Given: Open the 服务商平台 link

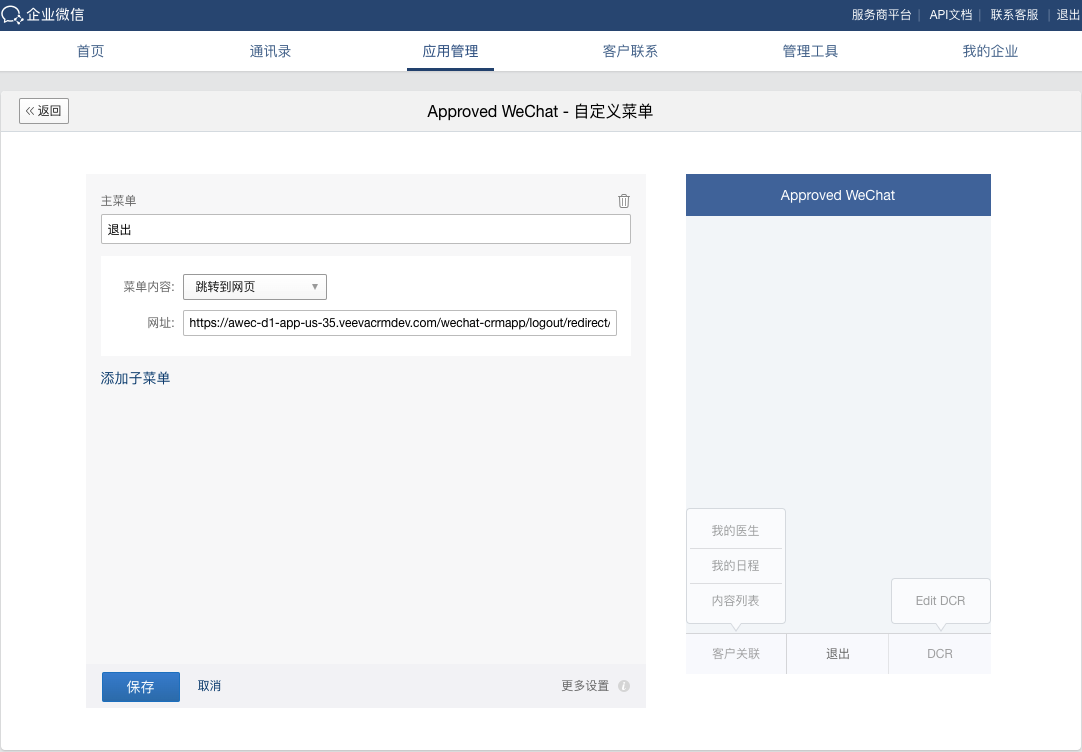Looking at the screenshot, I should pos(881,15).
